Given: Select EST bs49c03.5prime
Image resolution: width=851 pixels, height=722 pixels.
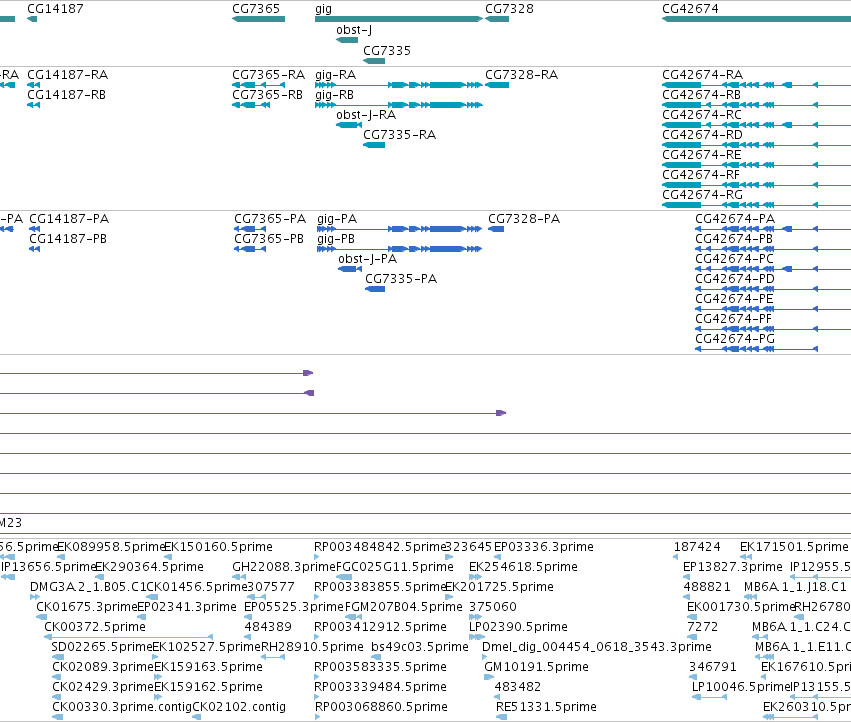Looking at the screenshot, I should (420, 647).
